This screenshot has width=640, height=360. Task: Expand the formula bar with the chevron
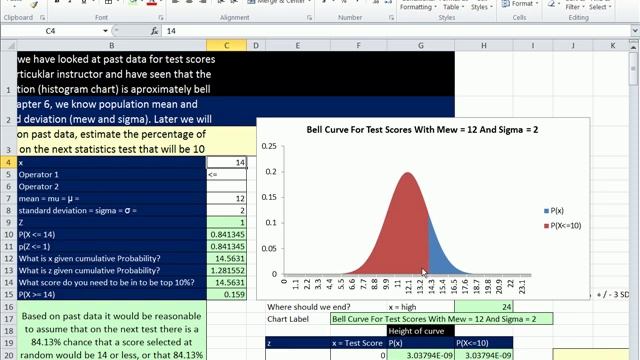[635, 31]
